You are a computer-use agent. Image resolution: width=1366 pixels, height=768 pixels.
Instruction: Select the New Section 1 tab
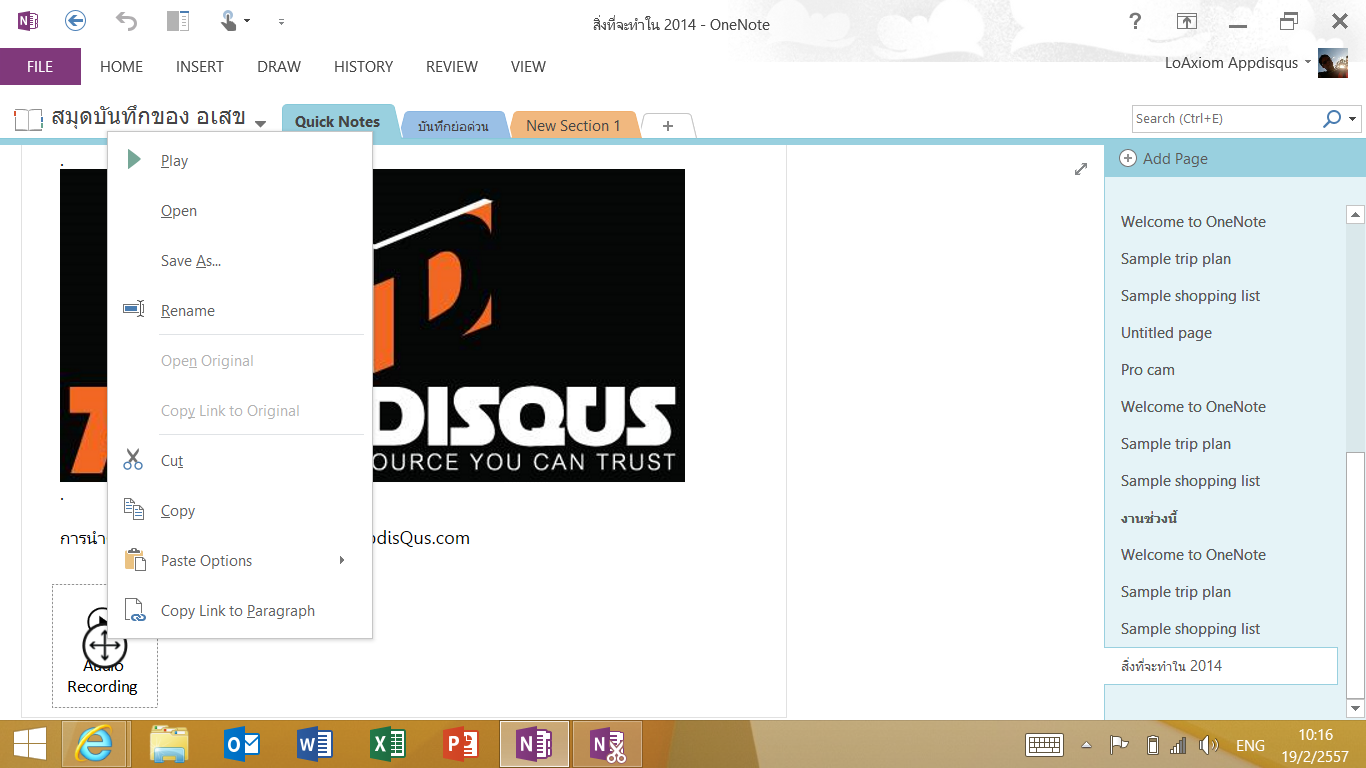click(x=573, y=126)
